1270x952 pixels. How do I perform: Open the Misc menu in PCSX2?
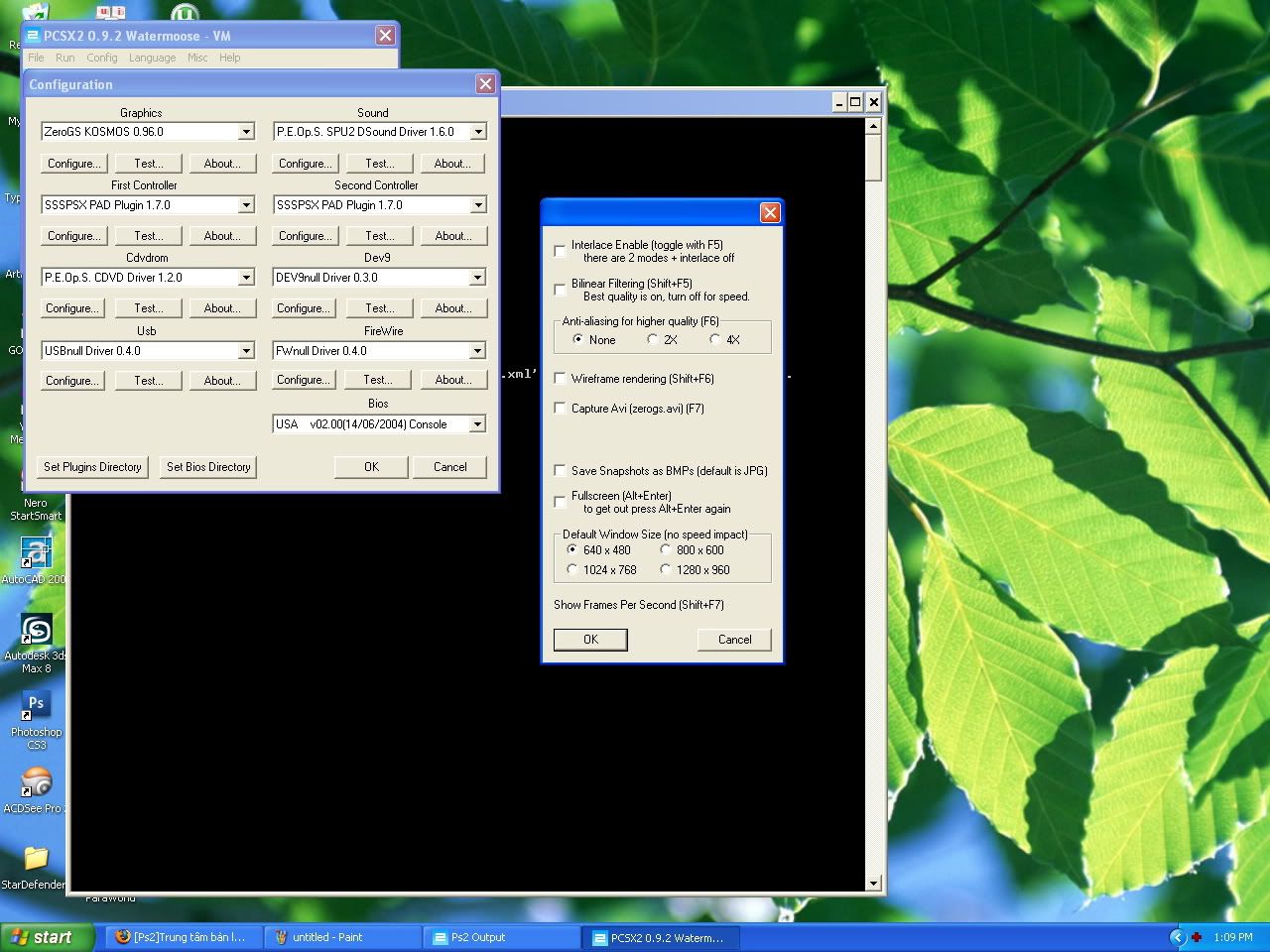pos(197,58)
